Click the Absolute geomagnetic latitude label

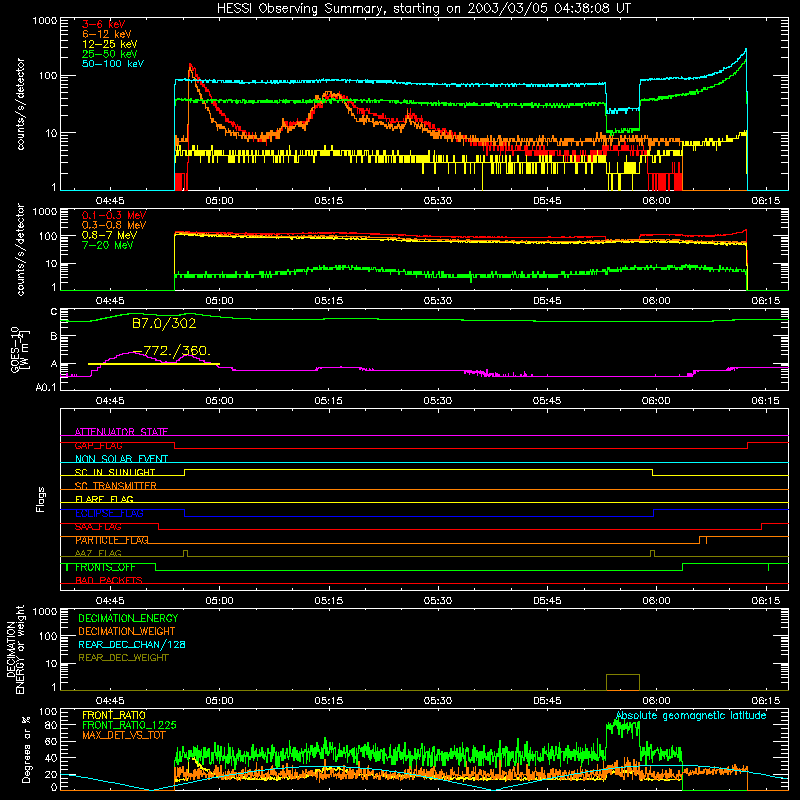[691, 716]
